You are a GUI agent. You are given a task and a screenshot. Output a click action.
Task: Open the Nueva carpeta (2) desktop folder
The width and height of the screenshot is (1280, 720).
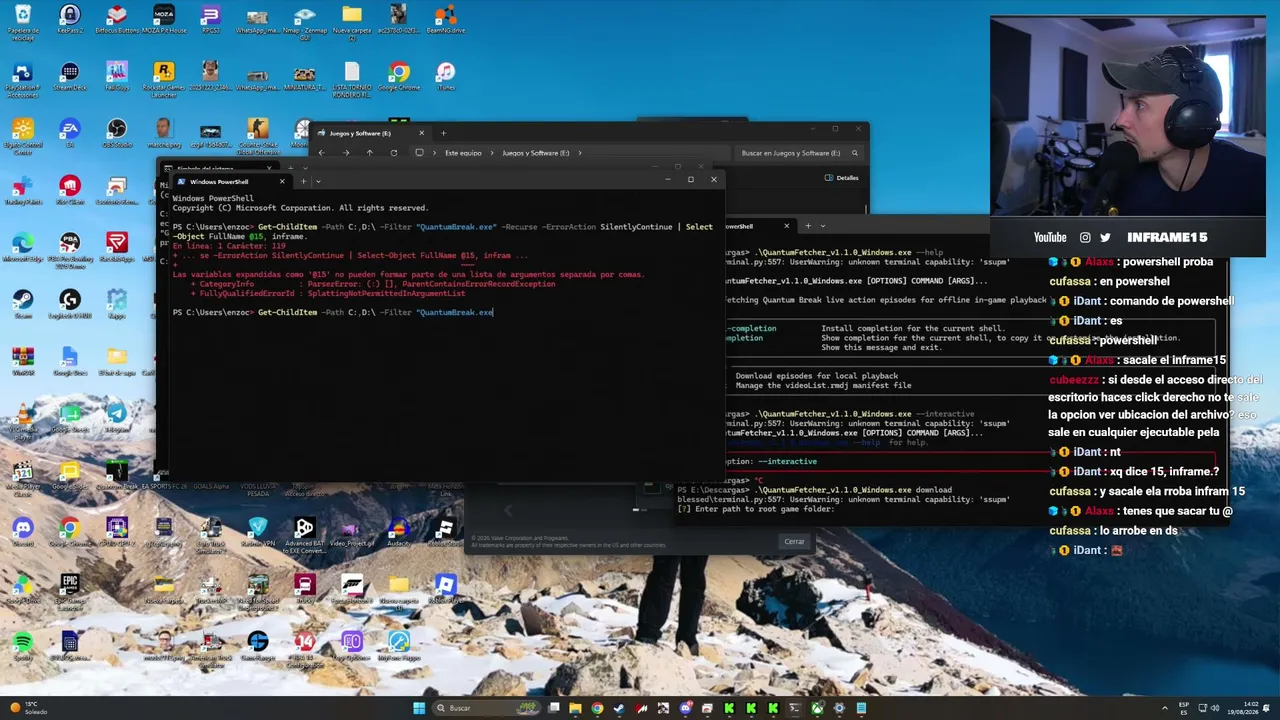351,22
